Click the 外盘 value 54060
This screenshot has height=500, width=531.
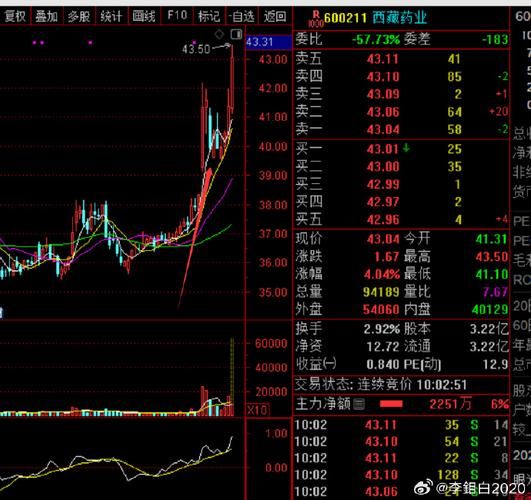tap(381, 310)
